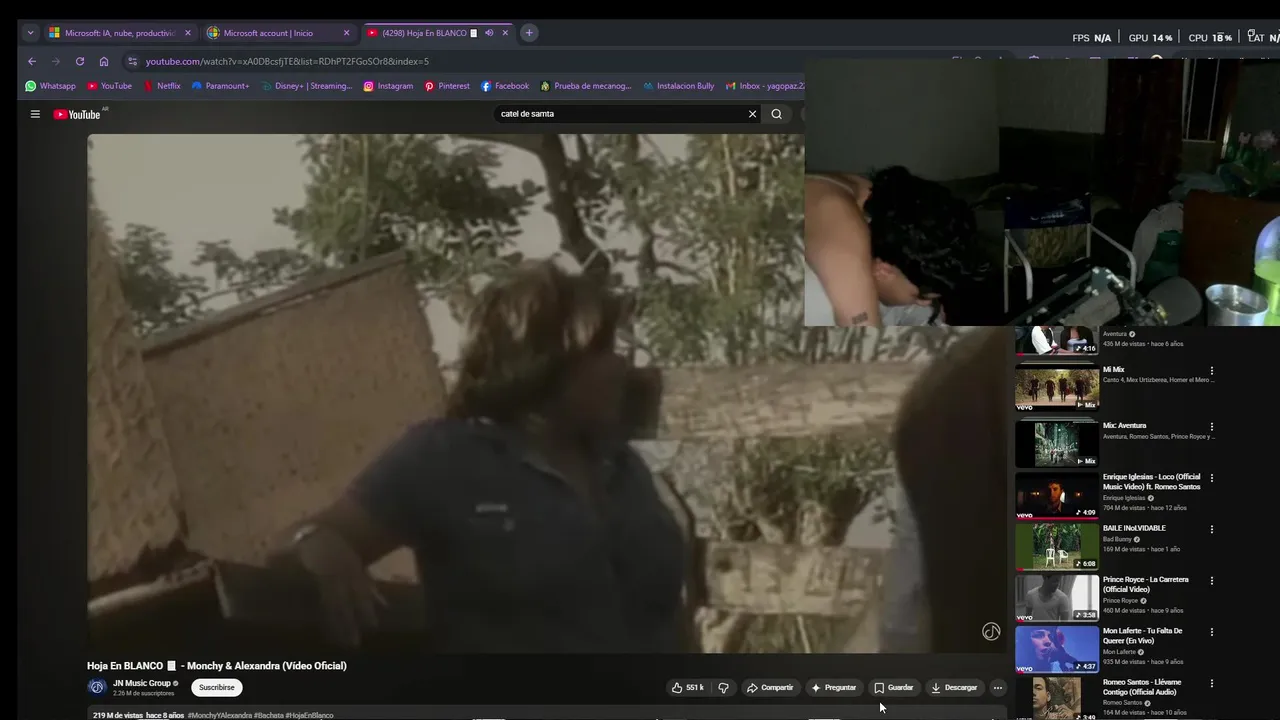The height and width of the screenshot is (720, 1280).
Task: Close the 'Microsoft: IA, nube' tab
Action: pyautogui.click(x=188, y=33)
